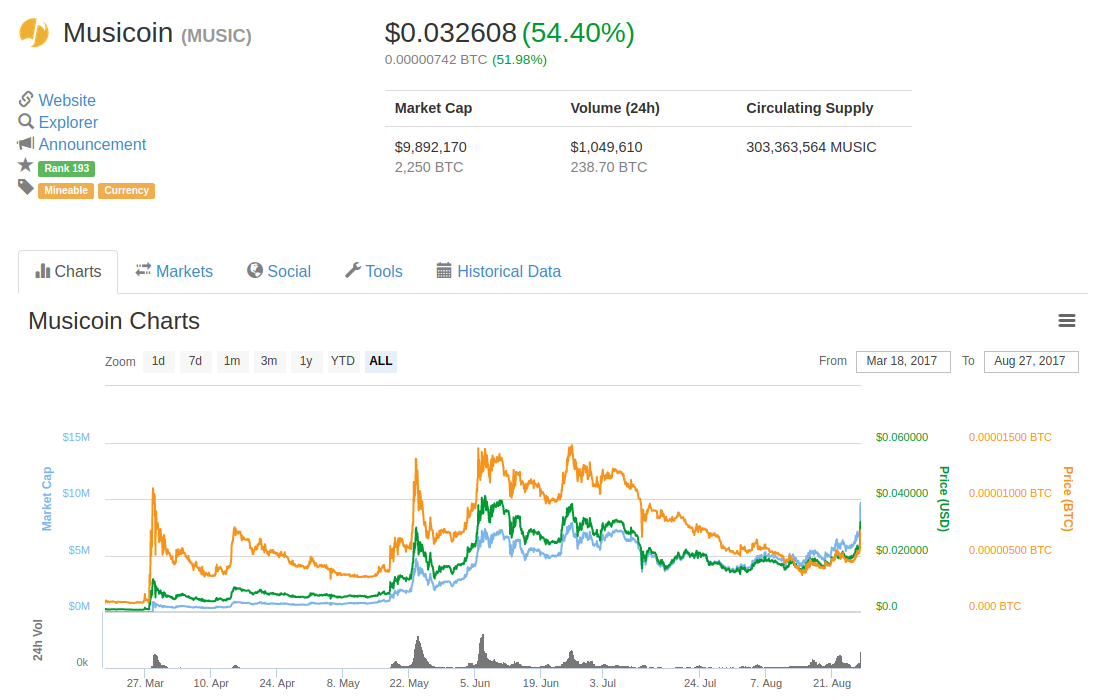
Task: Click the wrench icon beside Tools
Action: pos(353,270)
